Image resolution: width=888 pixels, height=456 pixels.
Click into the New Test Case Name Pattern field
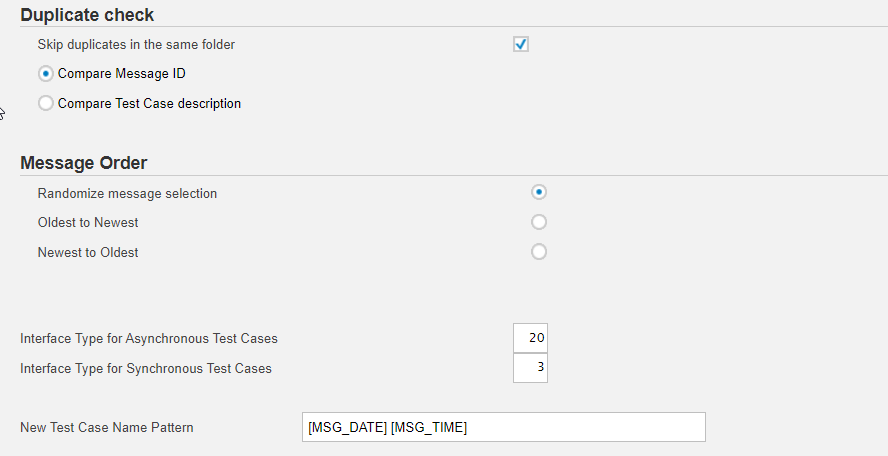(503, 427)
